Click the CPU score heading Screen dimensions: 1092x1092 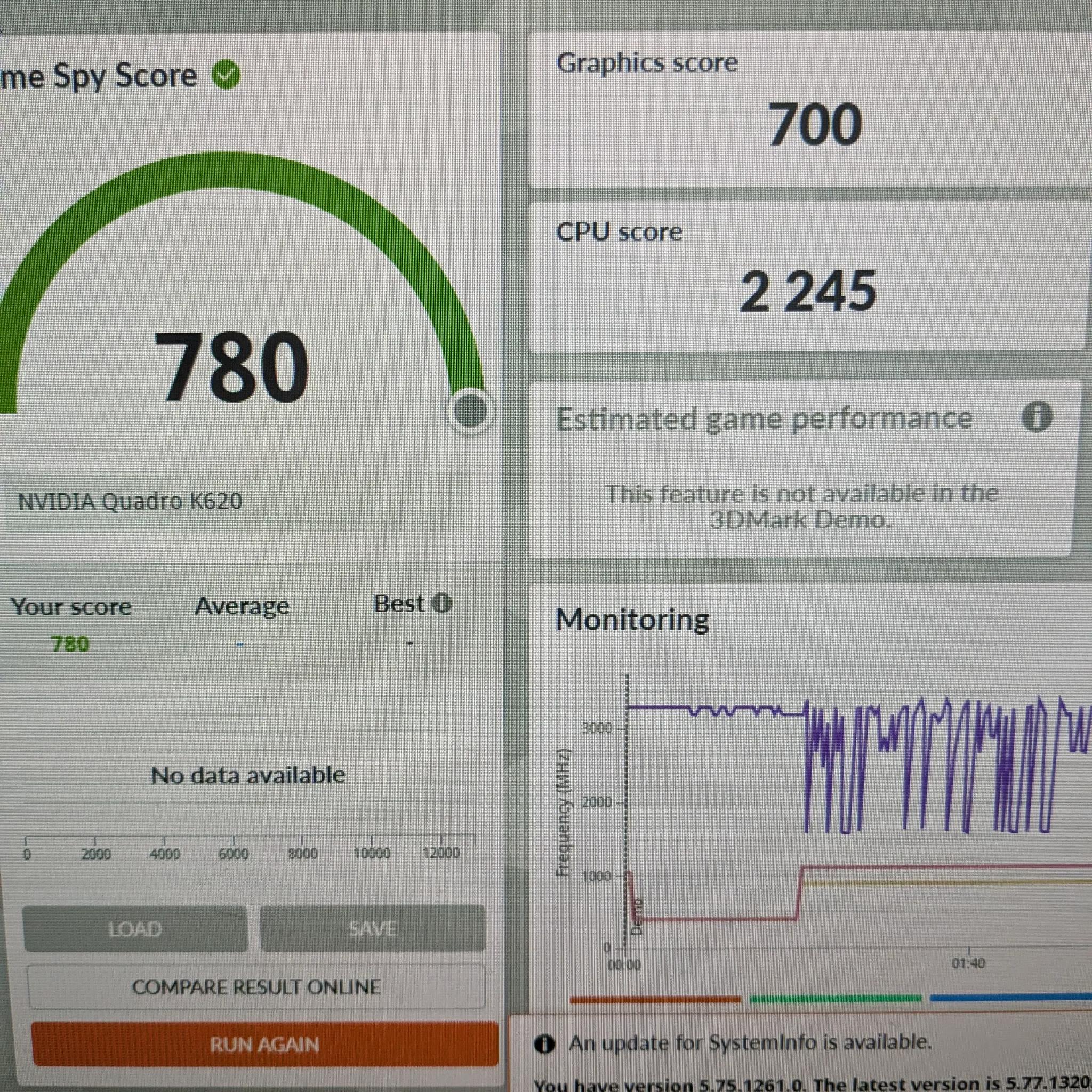coord(620,232)
